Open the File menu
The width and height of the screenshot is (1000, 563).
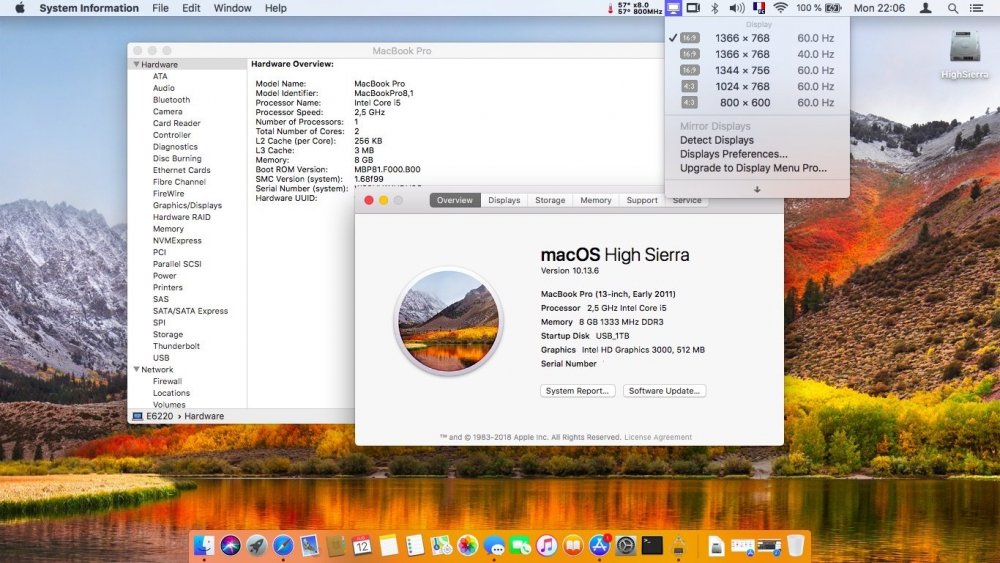click(x=160, y=8)
